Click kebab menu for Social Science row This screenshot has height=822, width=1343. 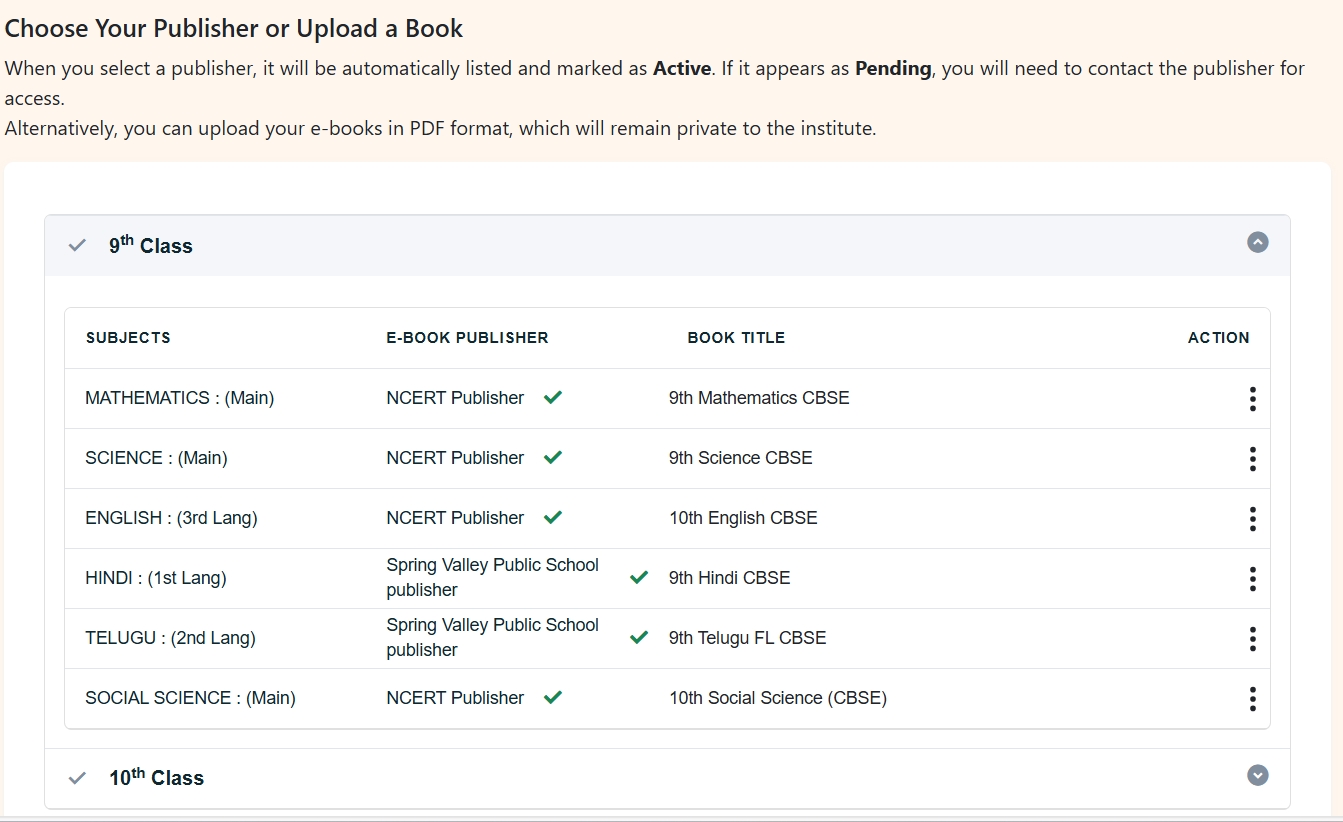click(x=1252, y=699)
